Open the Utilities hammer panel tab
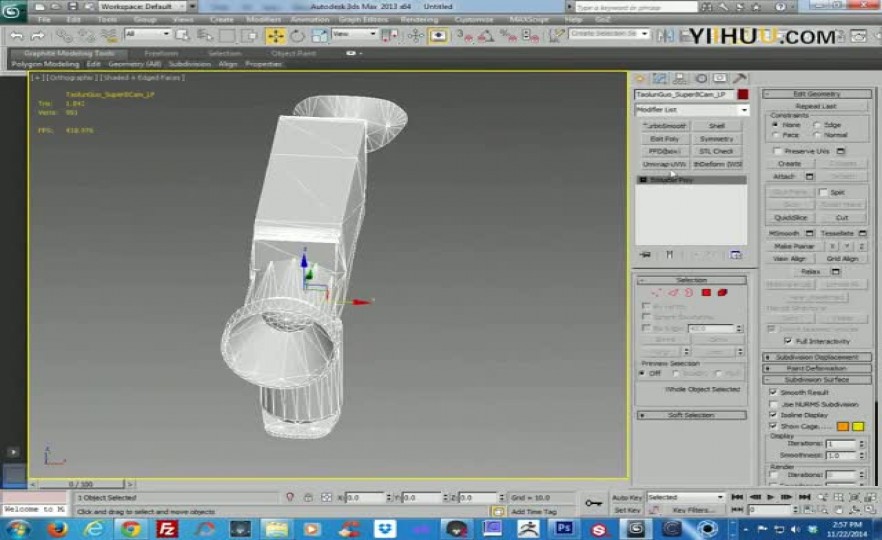This screenshot has height=540, width=882. coord(740,78)
